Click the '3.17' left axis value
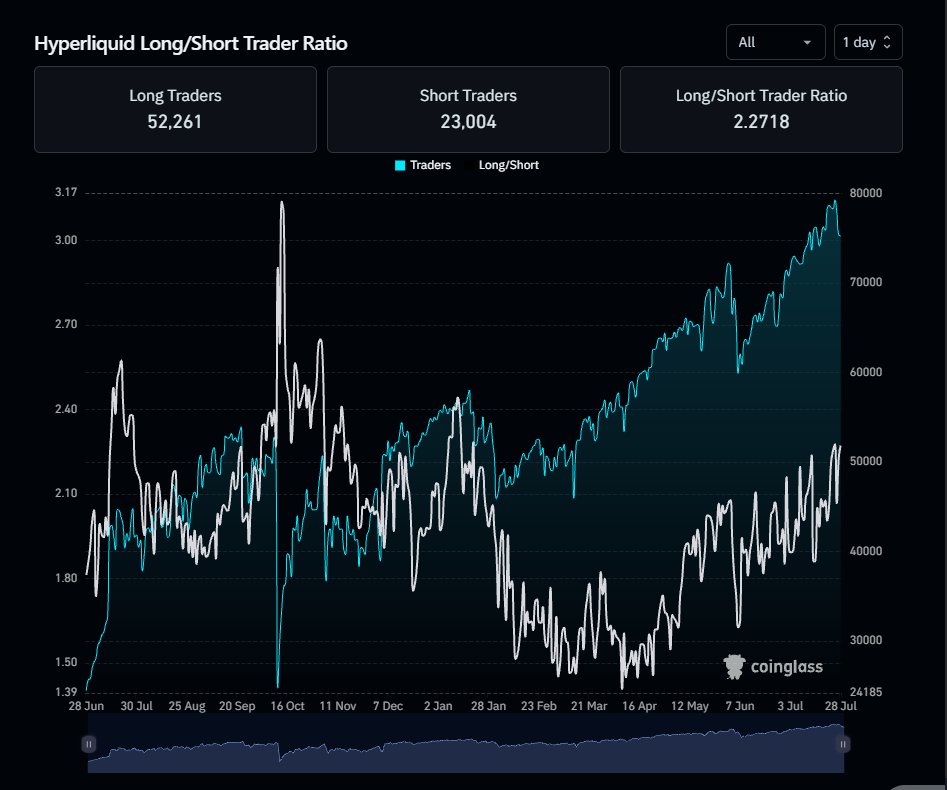 click(x=66, y=192)
